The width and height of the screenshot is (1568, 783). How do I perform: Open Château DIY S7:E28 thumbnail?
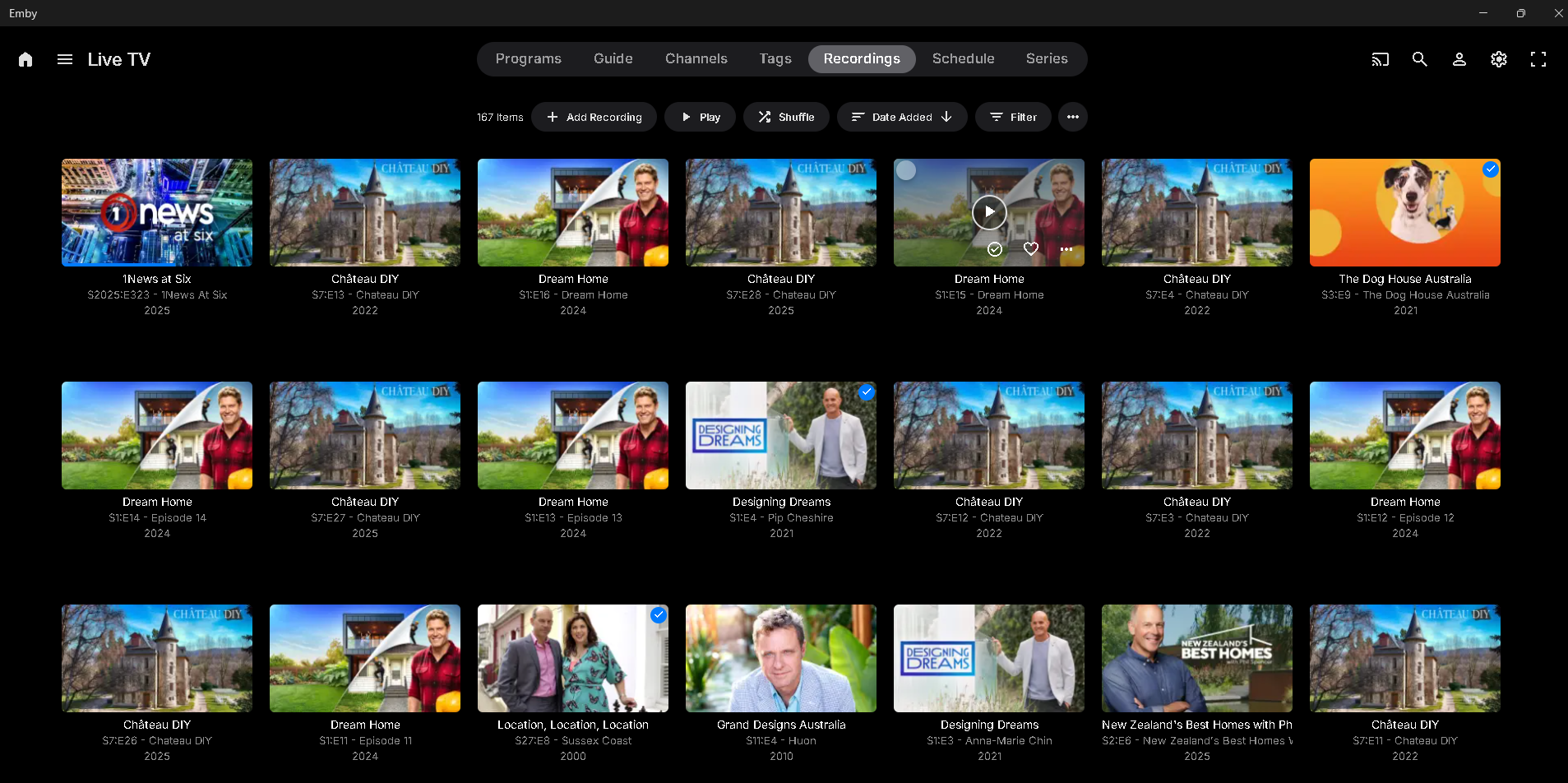781,212
